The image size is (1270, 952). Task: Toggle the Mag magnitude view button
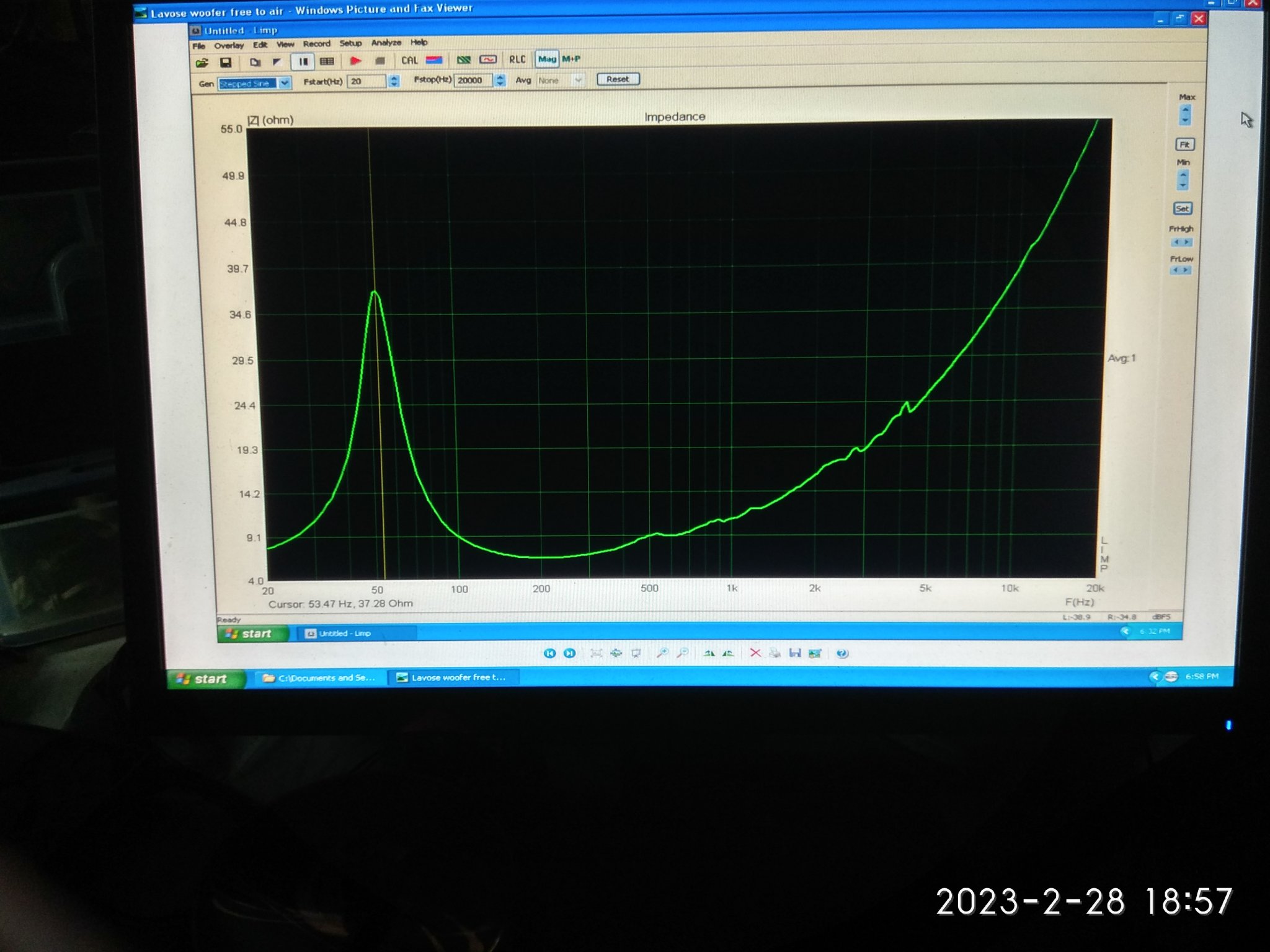point(547,59)
